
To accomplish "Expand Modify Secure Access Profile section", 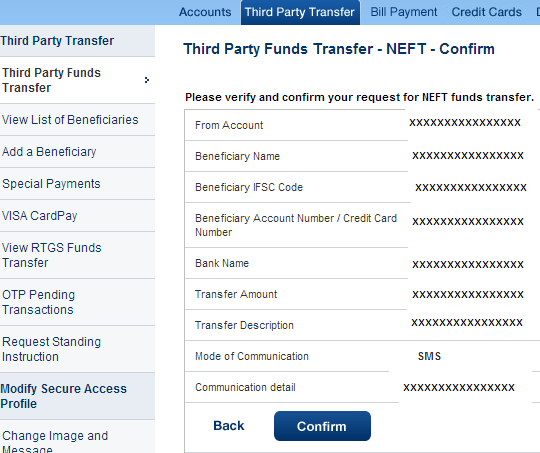I will 63,396.
